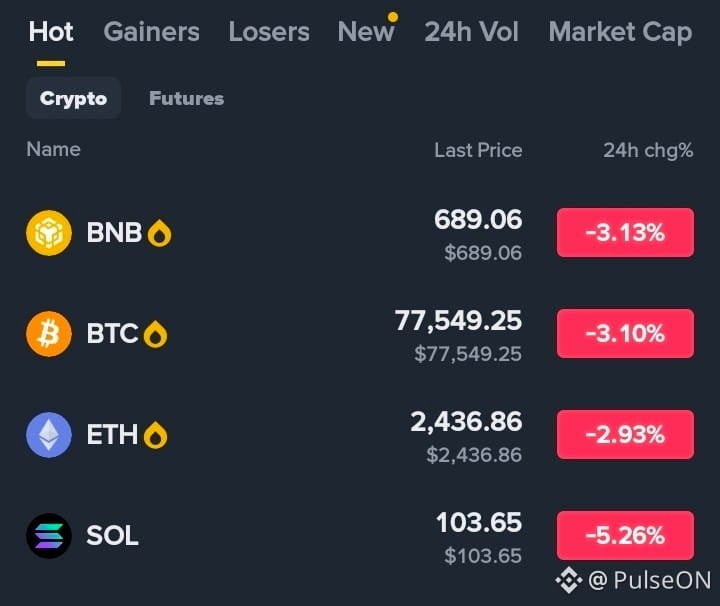Screen dimensions: 720x606
Task: Sort by the Last Price column header
Action: point(478,150)
